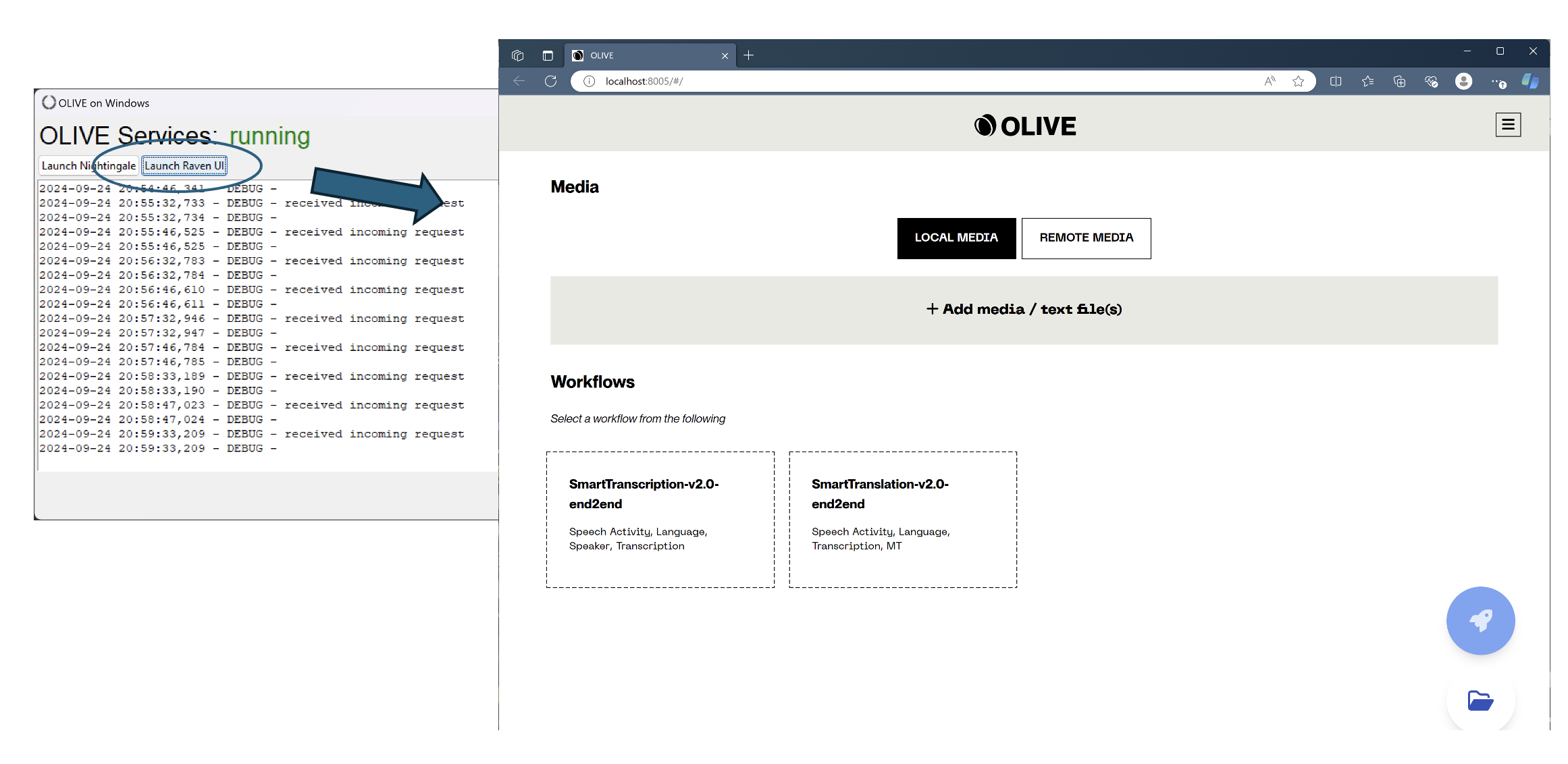
Task: Open the read aloud icon in address bar
Action: 1270,82
